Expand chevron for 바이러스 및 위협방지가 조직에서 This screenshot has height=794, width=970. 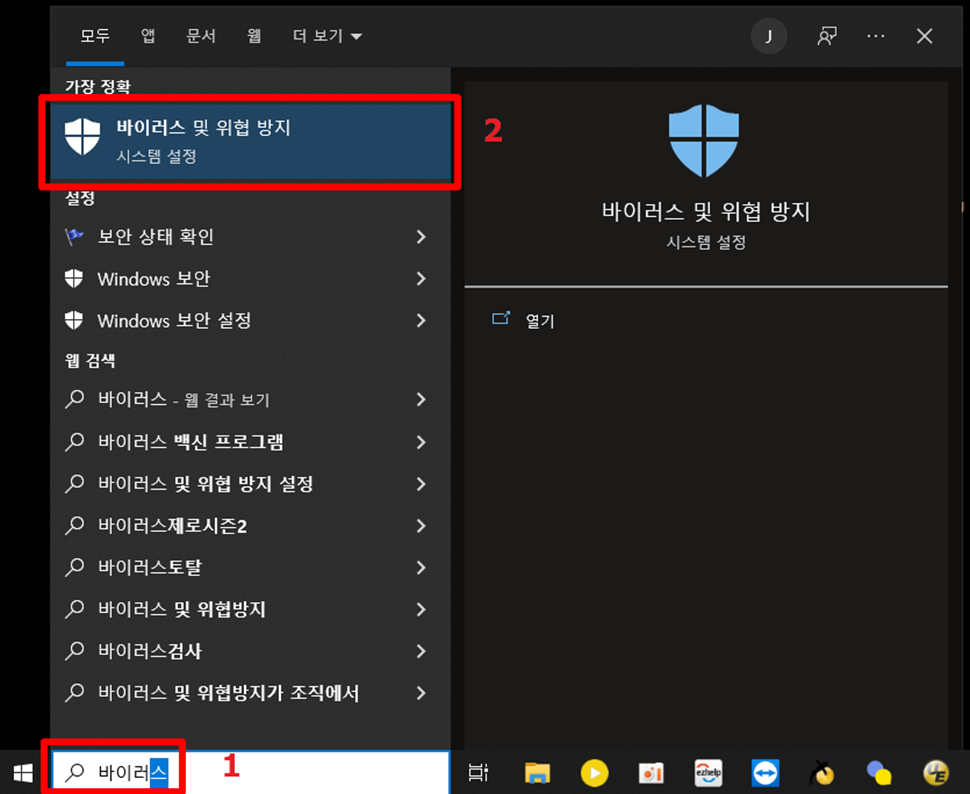coord(421,693)
